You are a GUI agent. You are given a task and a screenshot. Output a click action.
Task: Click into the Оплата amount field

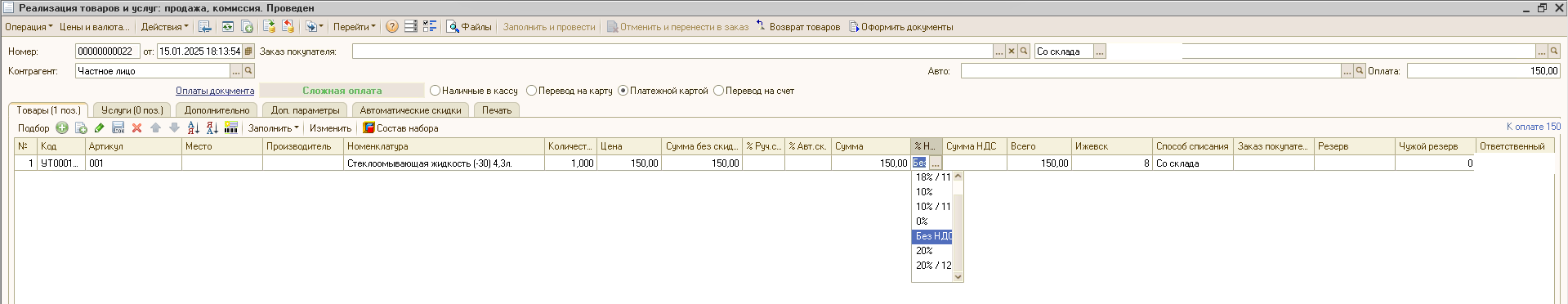point(1483,71)
